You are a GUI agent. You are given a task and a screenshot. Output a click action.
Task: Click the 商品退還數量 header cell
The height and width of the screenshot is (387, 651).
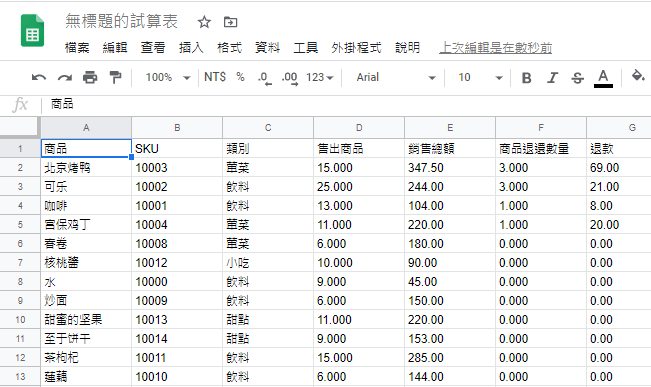point(541,148)
